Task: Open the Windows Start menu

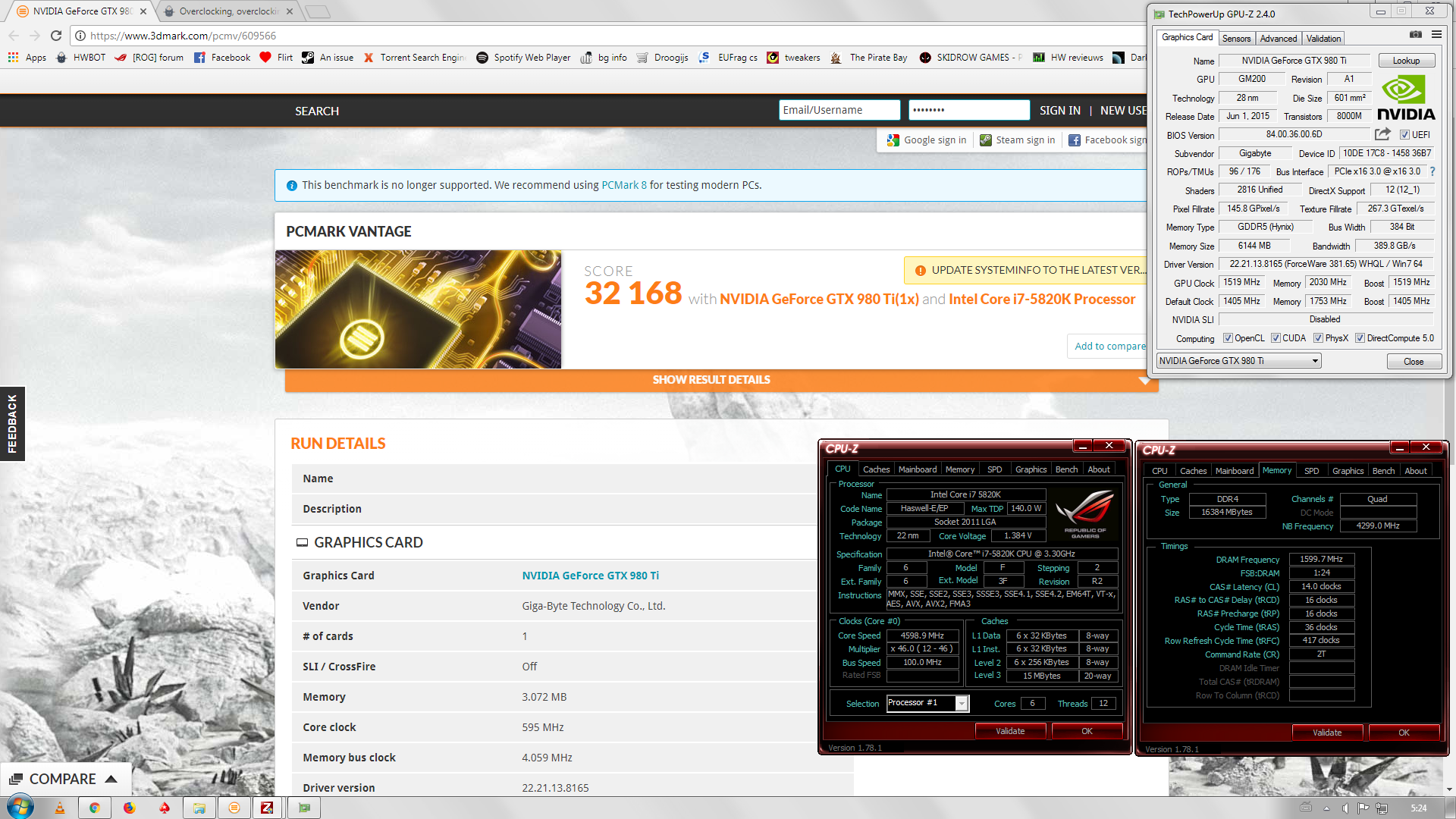Action: pyautogui.click(x=20, y=807)
